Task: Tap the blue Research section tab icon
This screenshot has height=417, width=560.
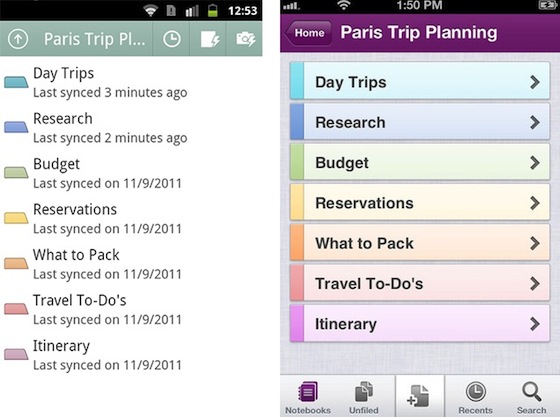Action: coord(16,127)
